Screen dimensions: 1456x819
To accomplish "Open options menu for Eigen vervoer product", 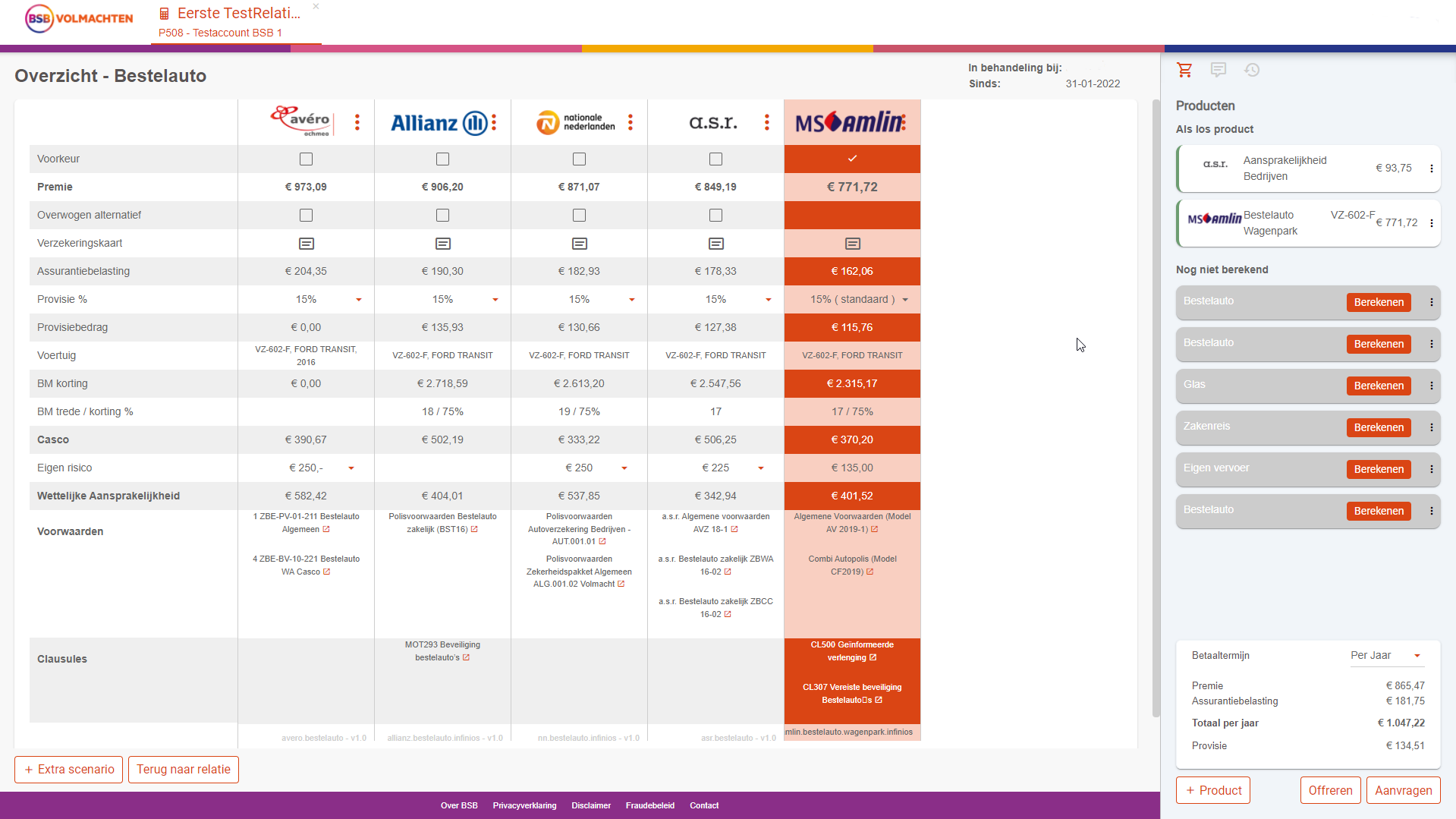I will point(1432,469).
